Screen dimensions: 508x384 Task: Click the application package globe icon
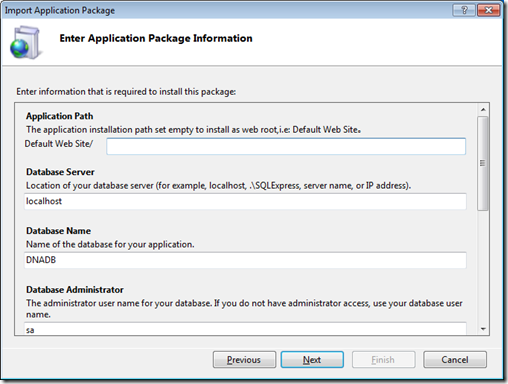26,43
